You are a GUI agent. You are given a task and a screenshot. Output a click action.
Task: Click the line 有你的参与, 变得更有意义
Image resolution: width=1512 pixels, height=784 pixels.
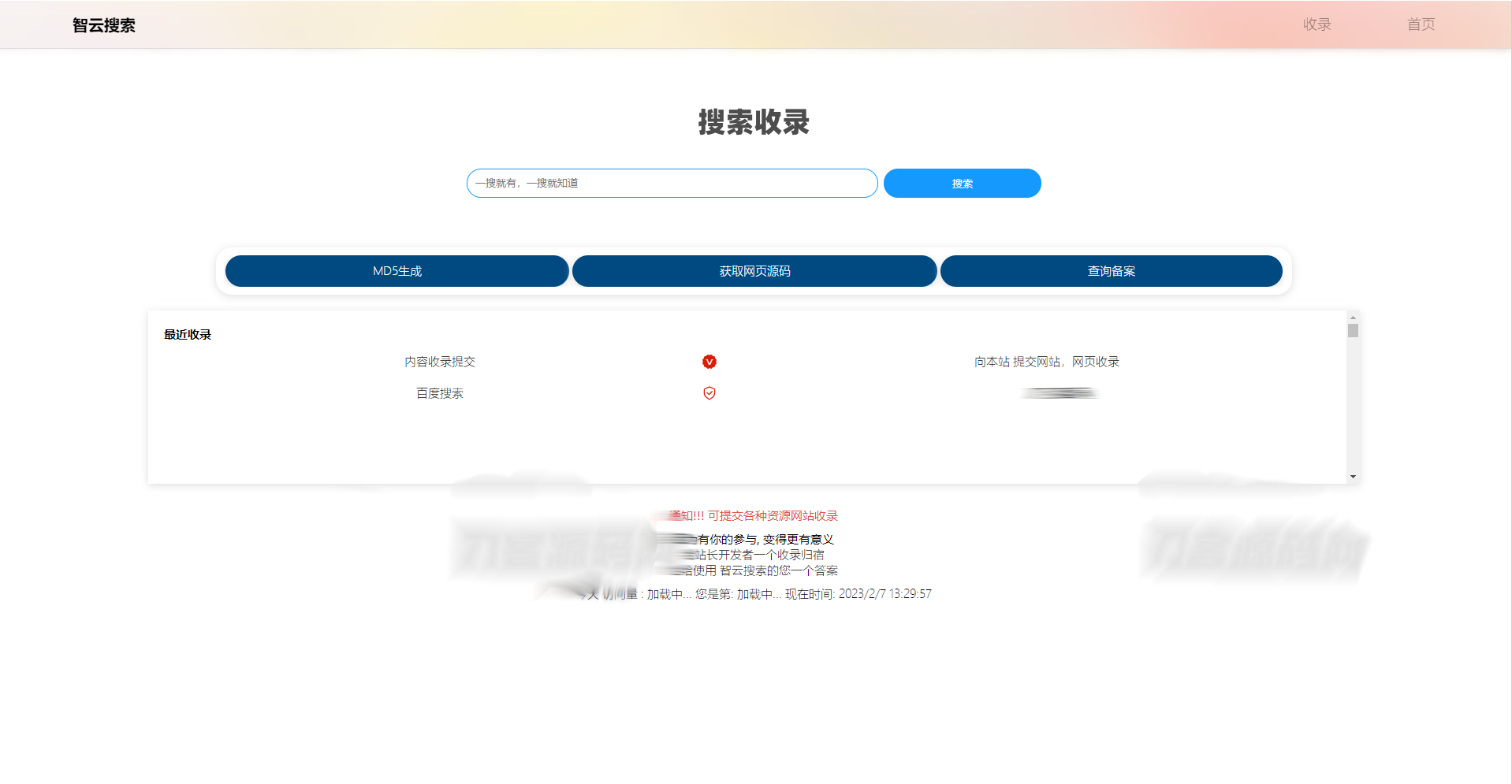pos(765,540)
